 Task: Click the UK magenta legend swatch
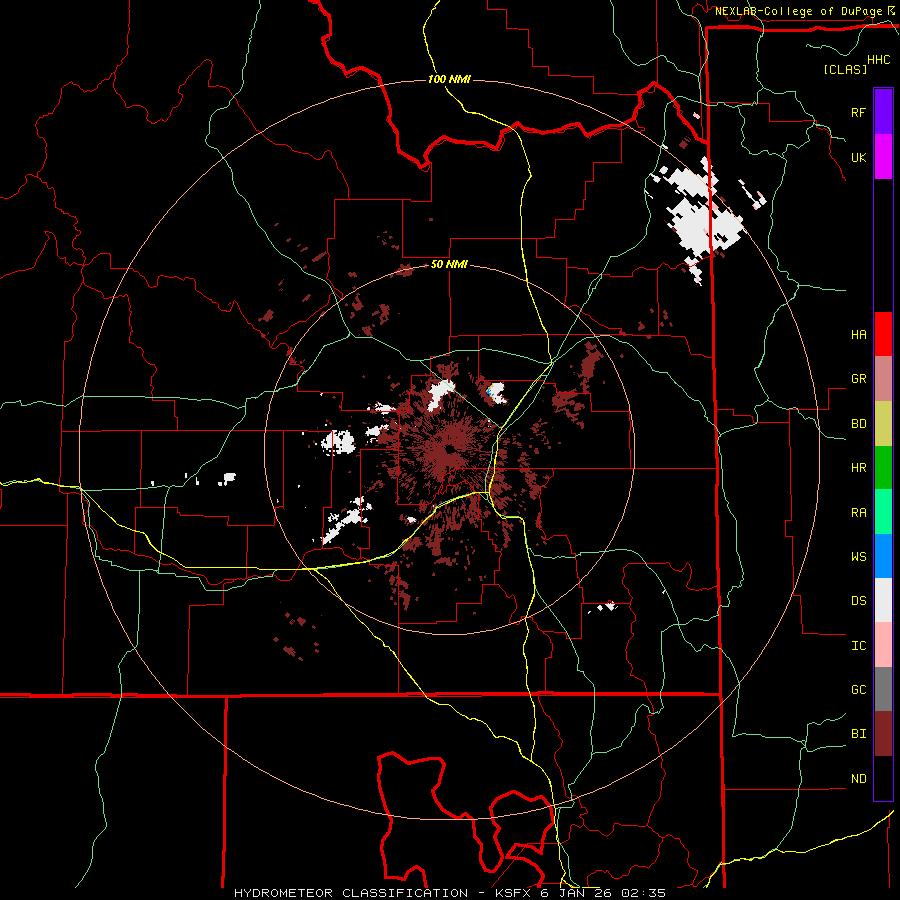(x=883, y=157)
